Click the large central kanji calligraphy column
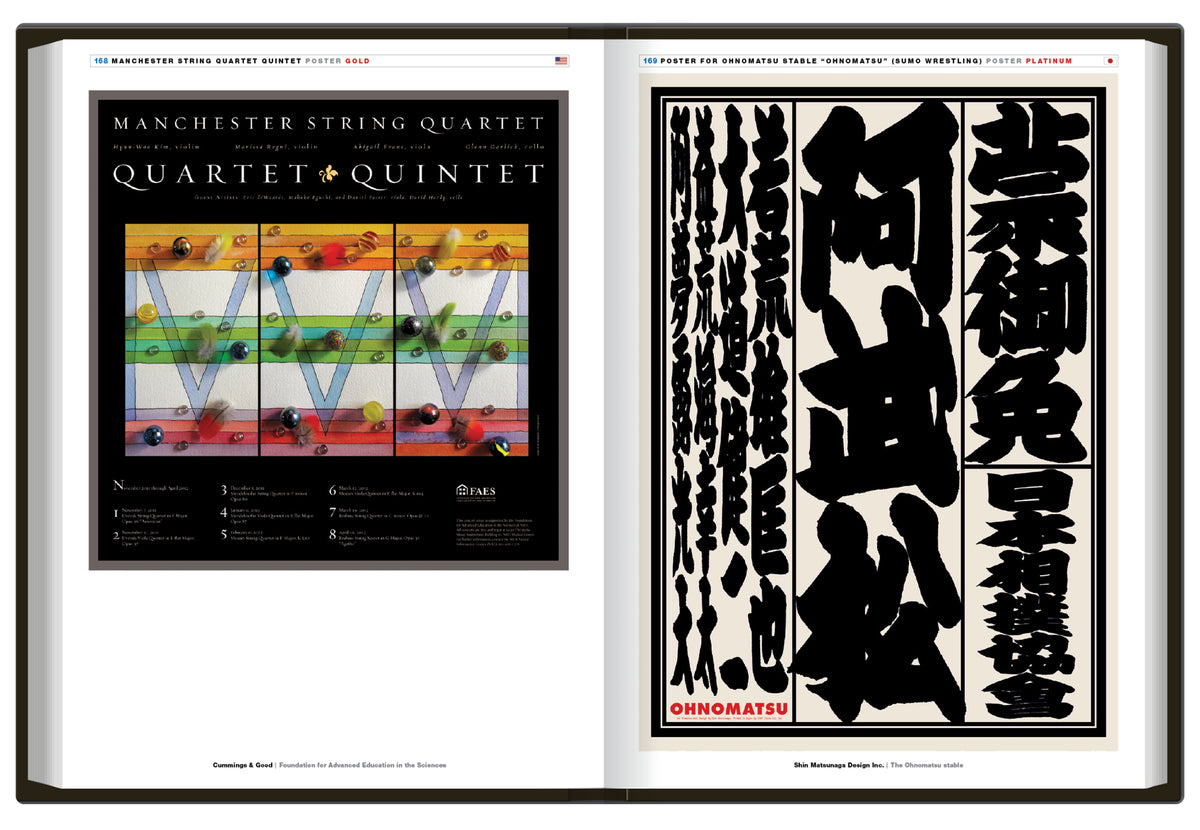 [x=878, y=412]
